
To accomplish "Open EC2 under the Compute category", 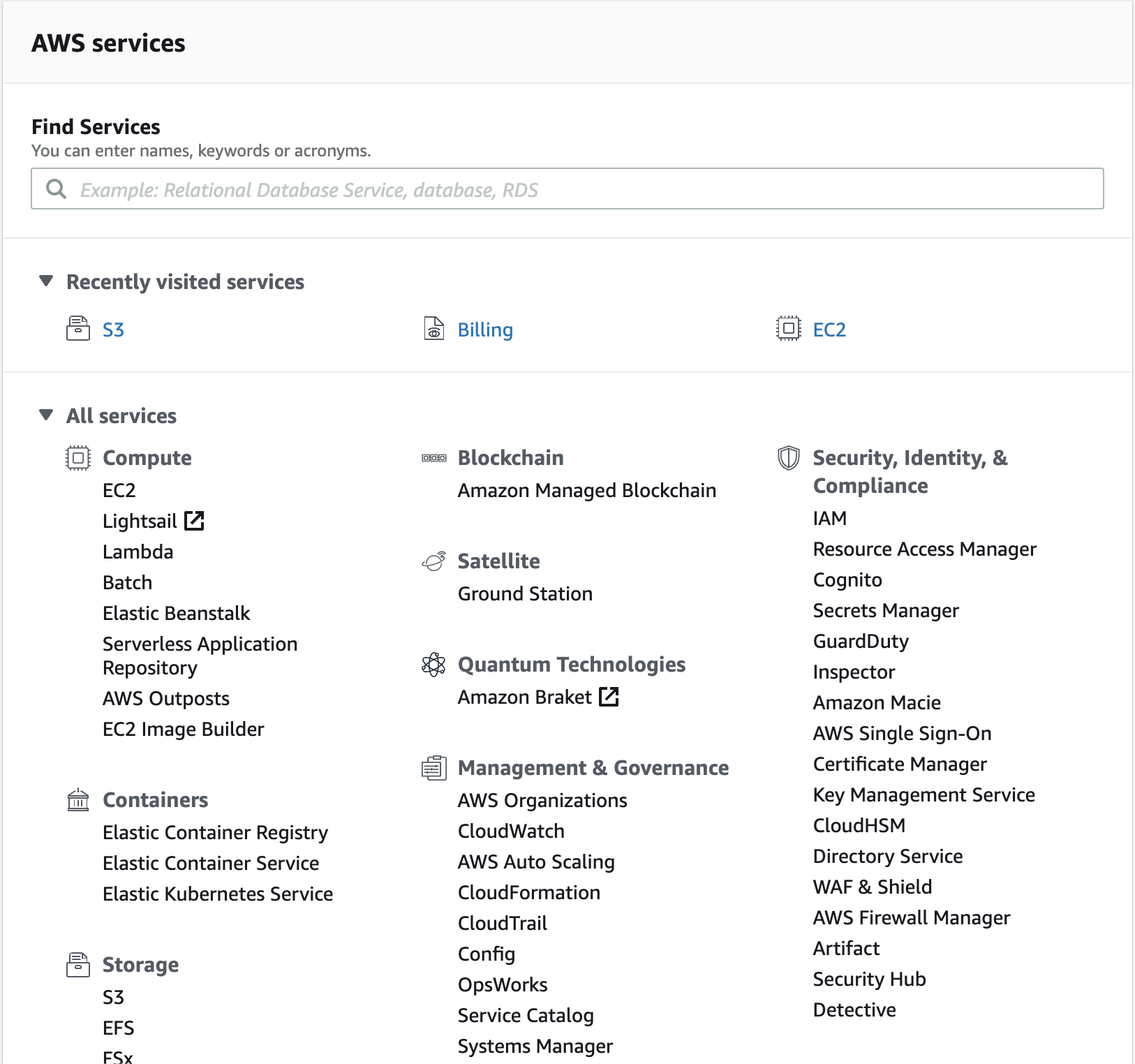I will click(x=119, y=490).
